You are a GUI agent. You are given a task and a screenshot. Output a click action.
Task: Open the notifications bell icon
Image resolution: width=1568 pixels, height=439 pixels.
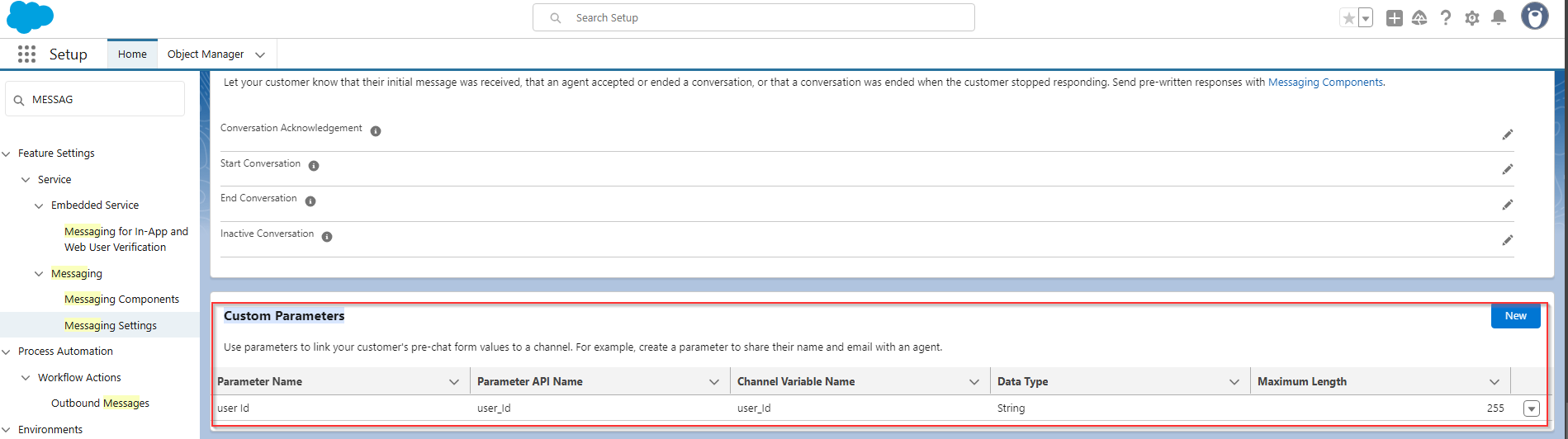coord(1499,18)
